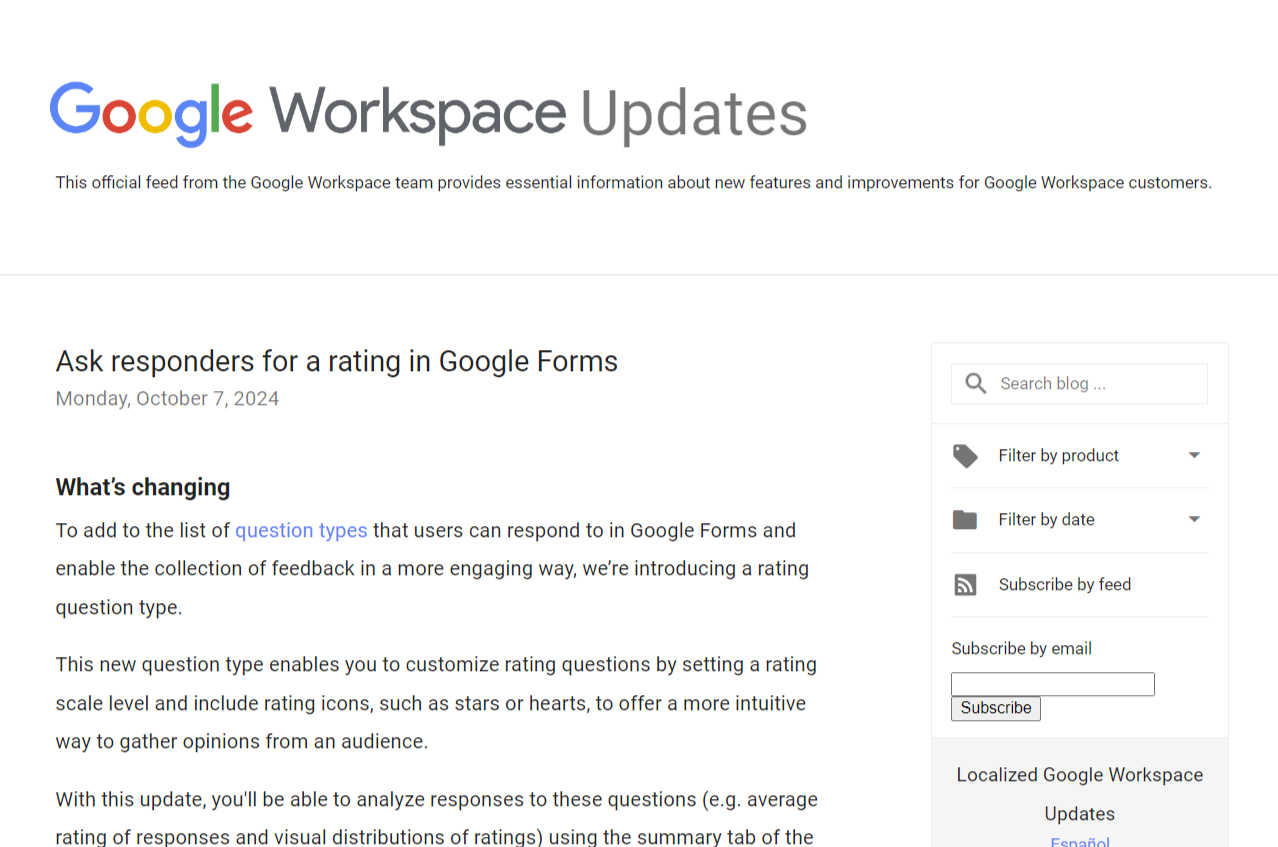
Task: Click the search magnifier icon
Action: click(975, 383)
